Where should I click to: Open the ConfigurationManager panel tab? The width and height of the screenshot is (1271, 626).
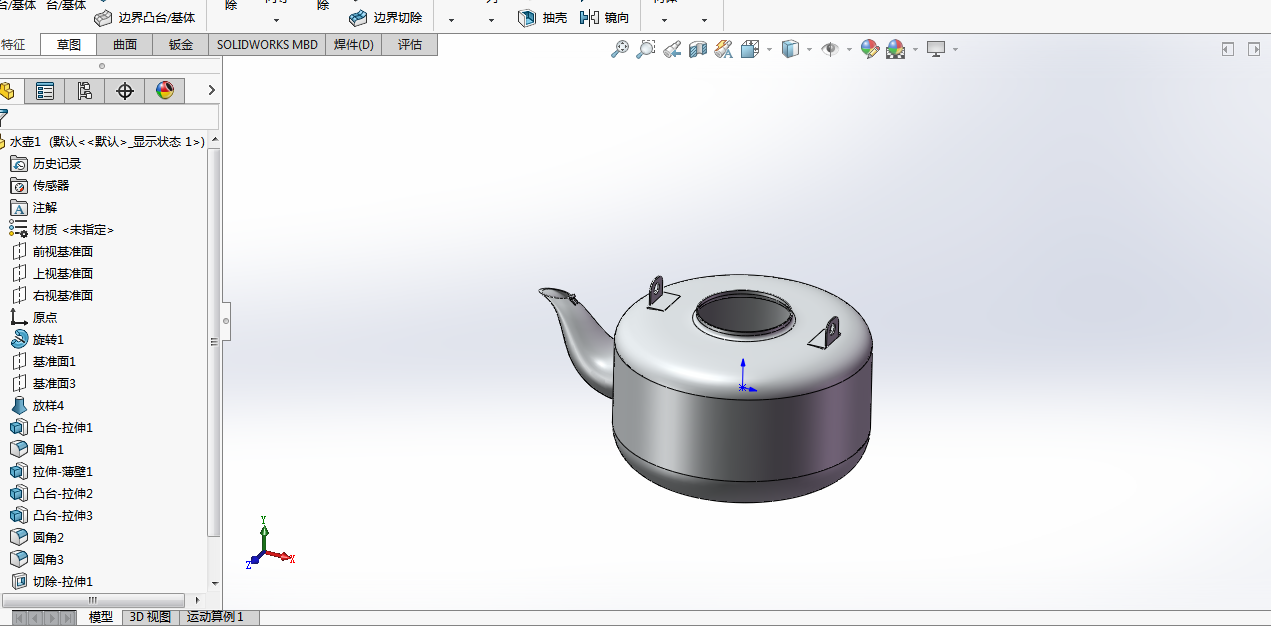point(85,91)
